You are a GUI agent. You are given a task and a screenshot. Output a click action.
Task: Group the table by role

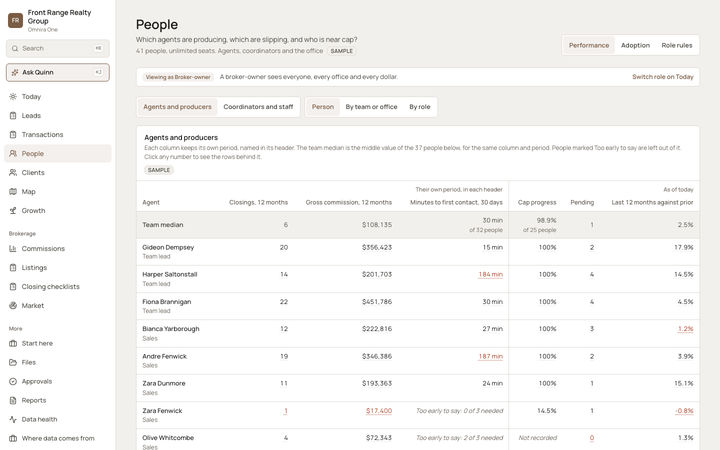tap(420, 107)
